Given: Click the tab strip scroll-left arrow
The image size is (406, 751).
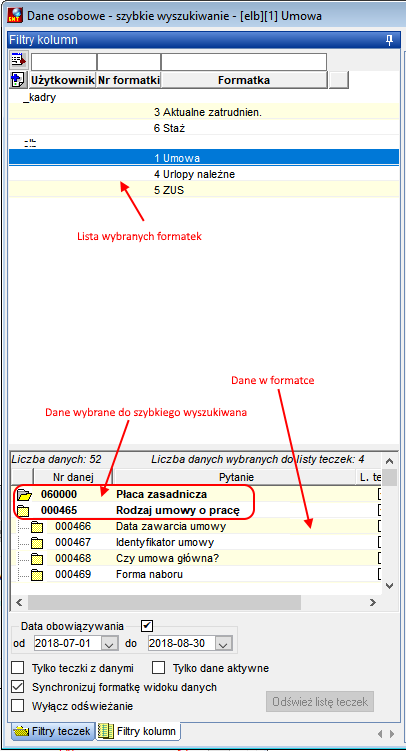Looking at the screenshot, I should [380, 733].
